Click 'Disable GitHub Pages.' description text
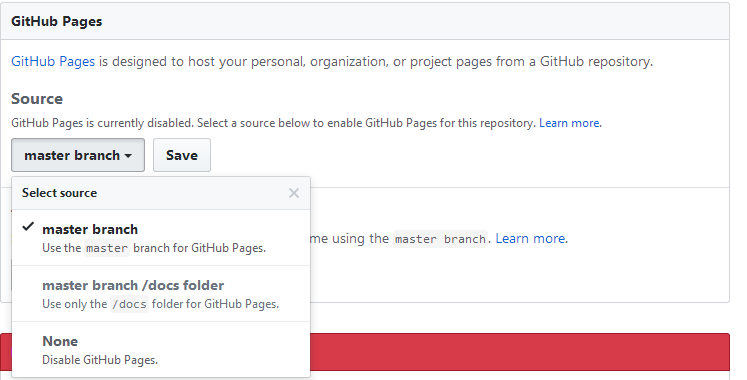Viewport: 747px width, 380px height. (100, 360)
